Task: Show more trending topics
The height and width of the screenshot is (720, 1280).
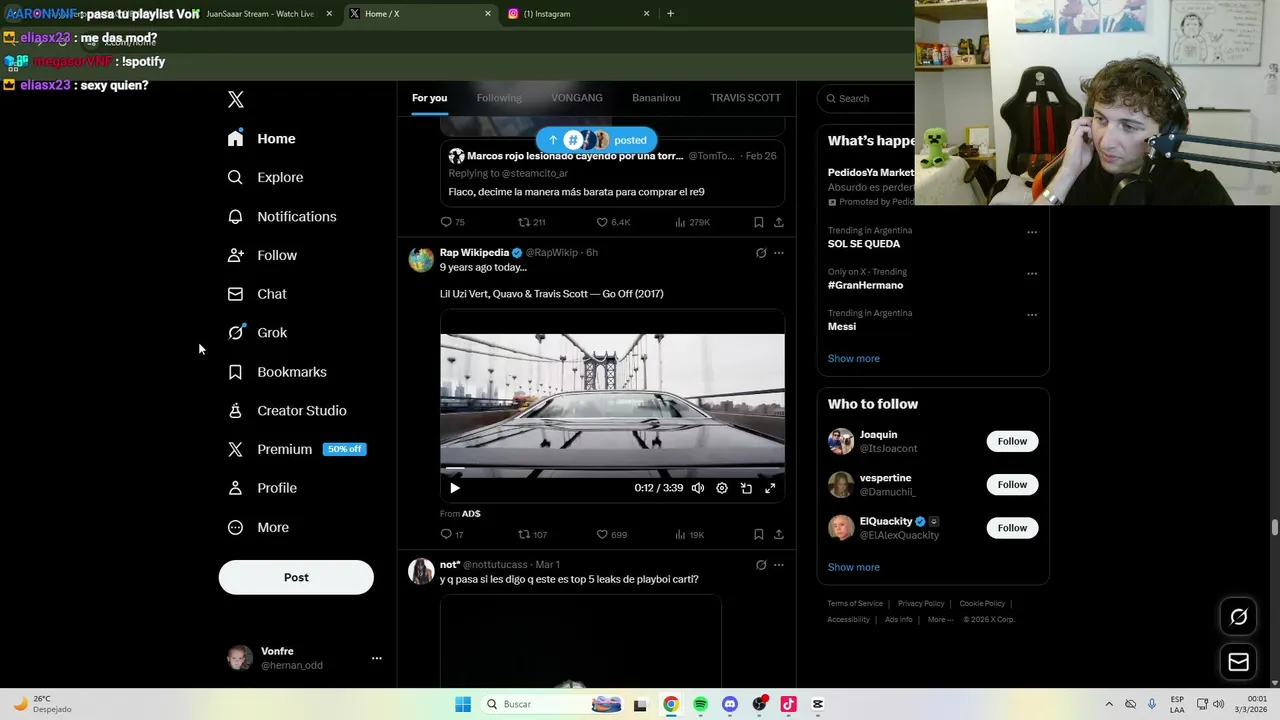Action: coord(853,358)
